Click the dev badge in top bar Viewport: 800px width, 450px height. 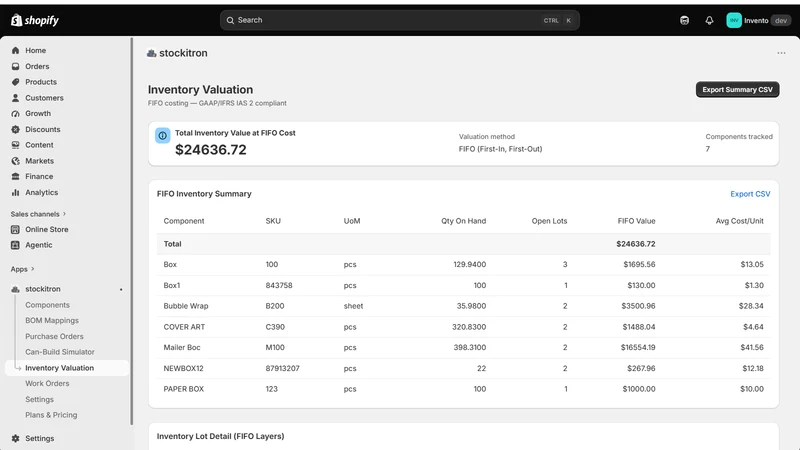point(781,20)
